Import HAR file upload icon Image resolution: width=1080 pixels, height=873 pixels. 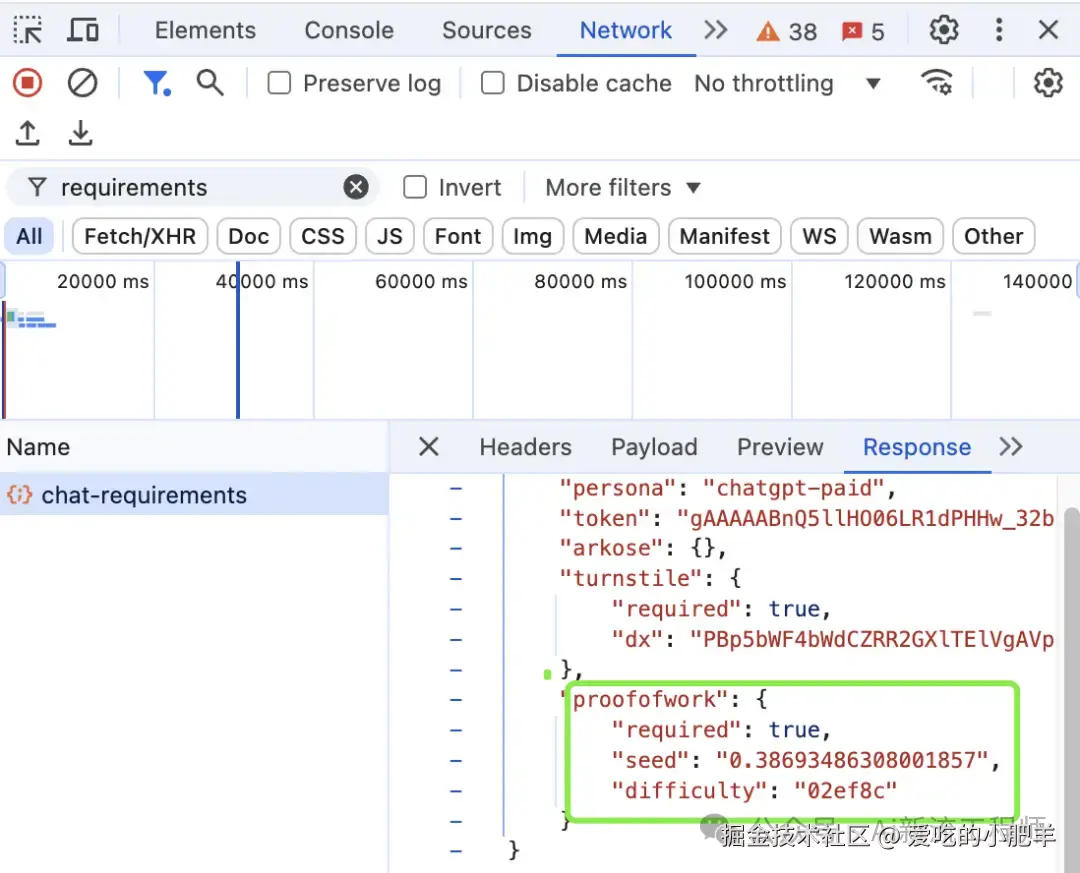[x=28, y=133]
